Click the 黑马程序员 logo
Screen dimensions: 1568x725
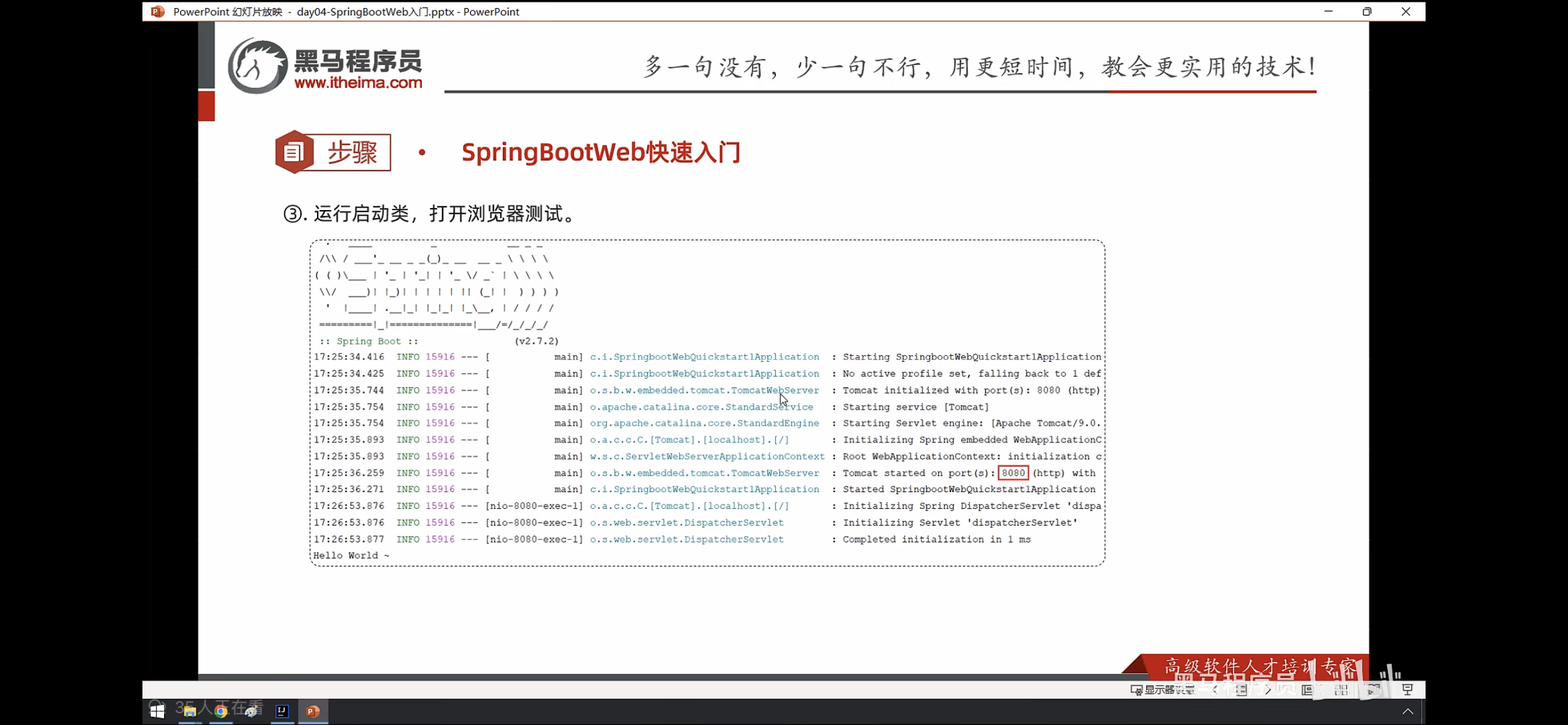(x=324, y=66)
